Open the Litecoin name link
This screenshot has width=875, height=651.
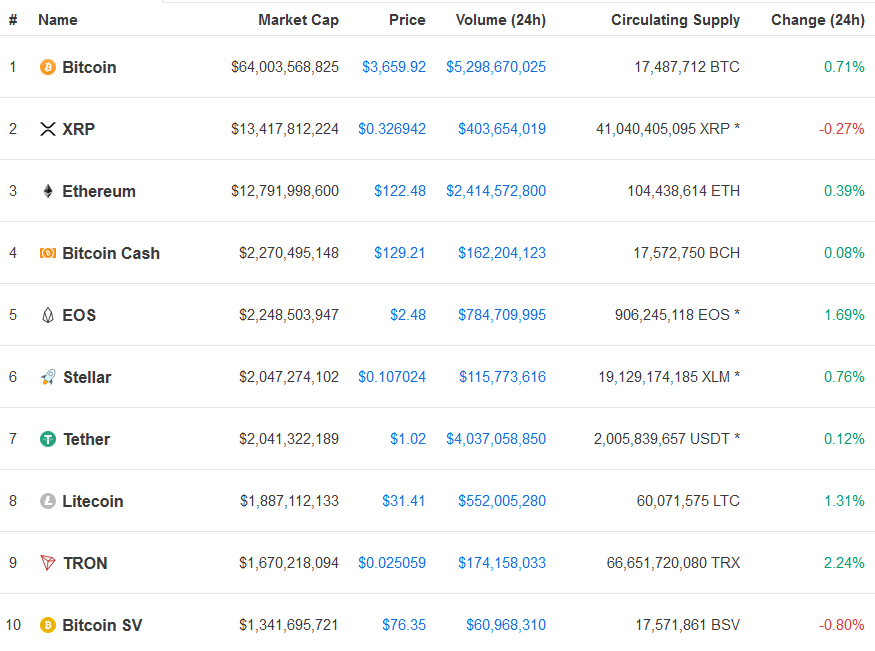coord(93,501)
